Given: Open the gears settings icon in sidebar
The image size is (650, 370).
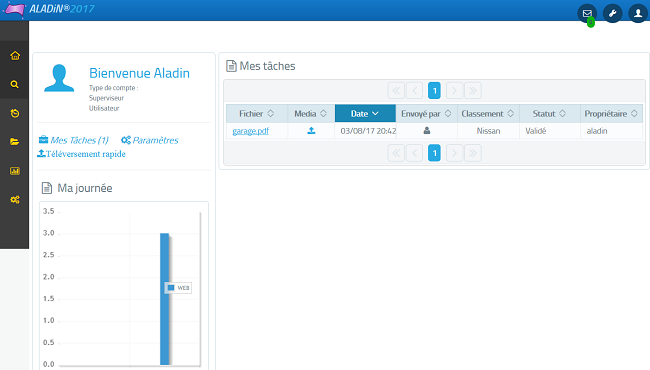Looking at the screenshot, I should pyautogui.click(x=15, y=200).
